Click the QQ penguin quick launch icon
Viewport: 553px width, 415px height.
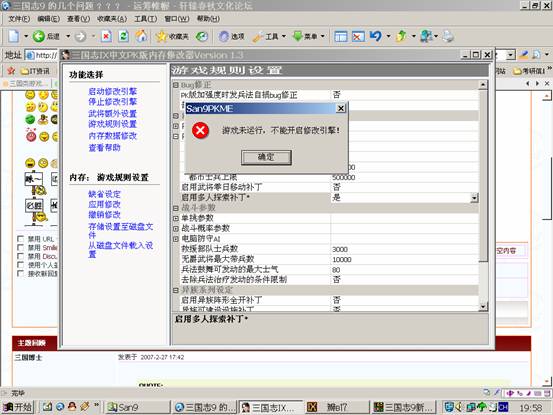coord(72,407)
